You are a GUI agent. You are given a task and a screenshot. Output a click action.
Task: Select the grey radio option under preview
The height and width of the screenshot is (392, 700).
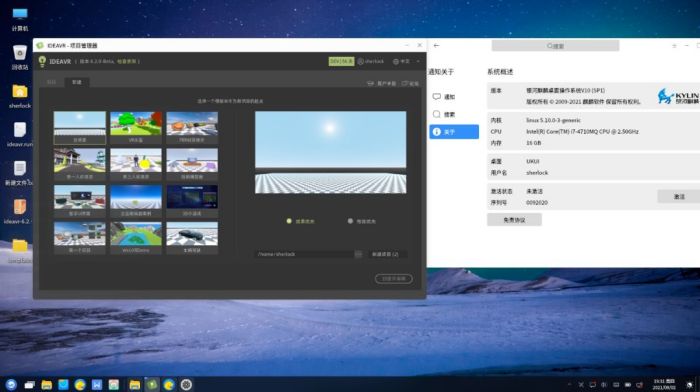[x=350, y=221]
